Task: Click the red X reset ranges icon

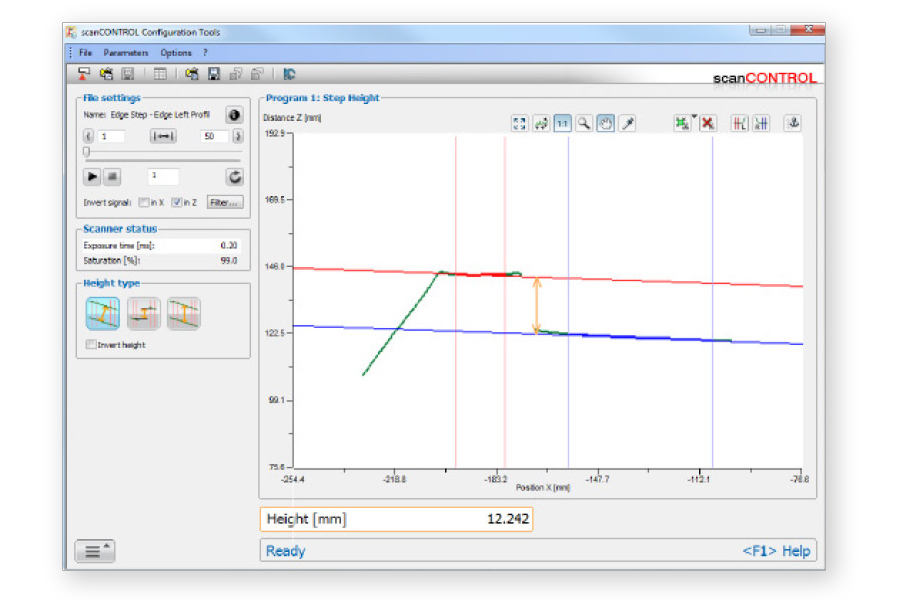Action: point(708,123)
